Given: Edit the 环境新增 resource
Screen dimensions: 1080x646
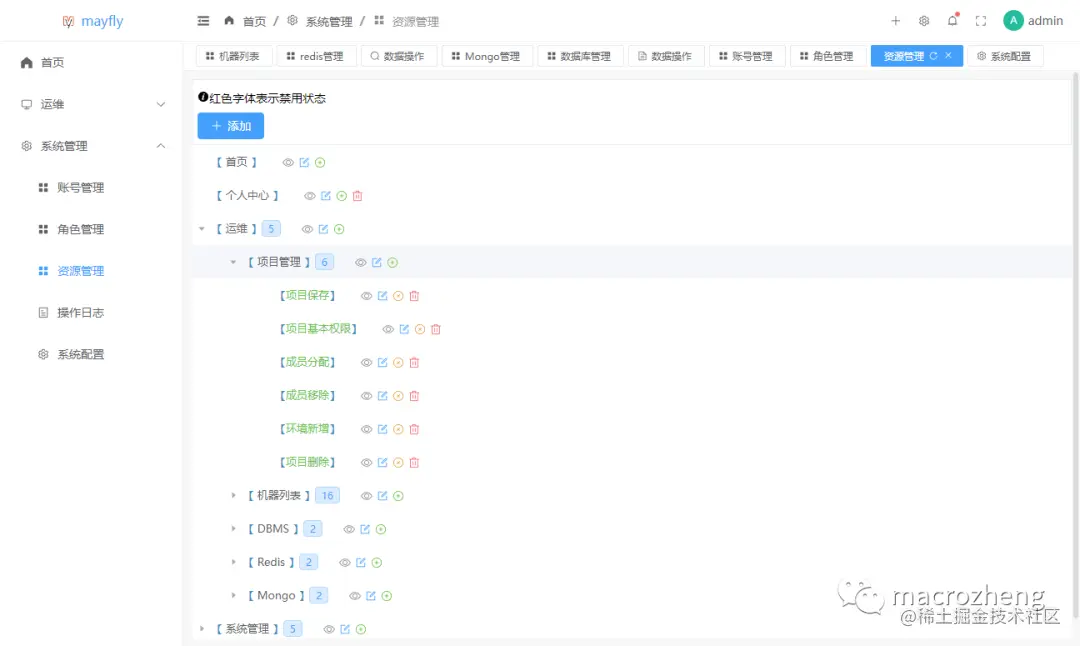Looking at the screenshot, I should [x=382, y=429].
